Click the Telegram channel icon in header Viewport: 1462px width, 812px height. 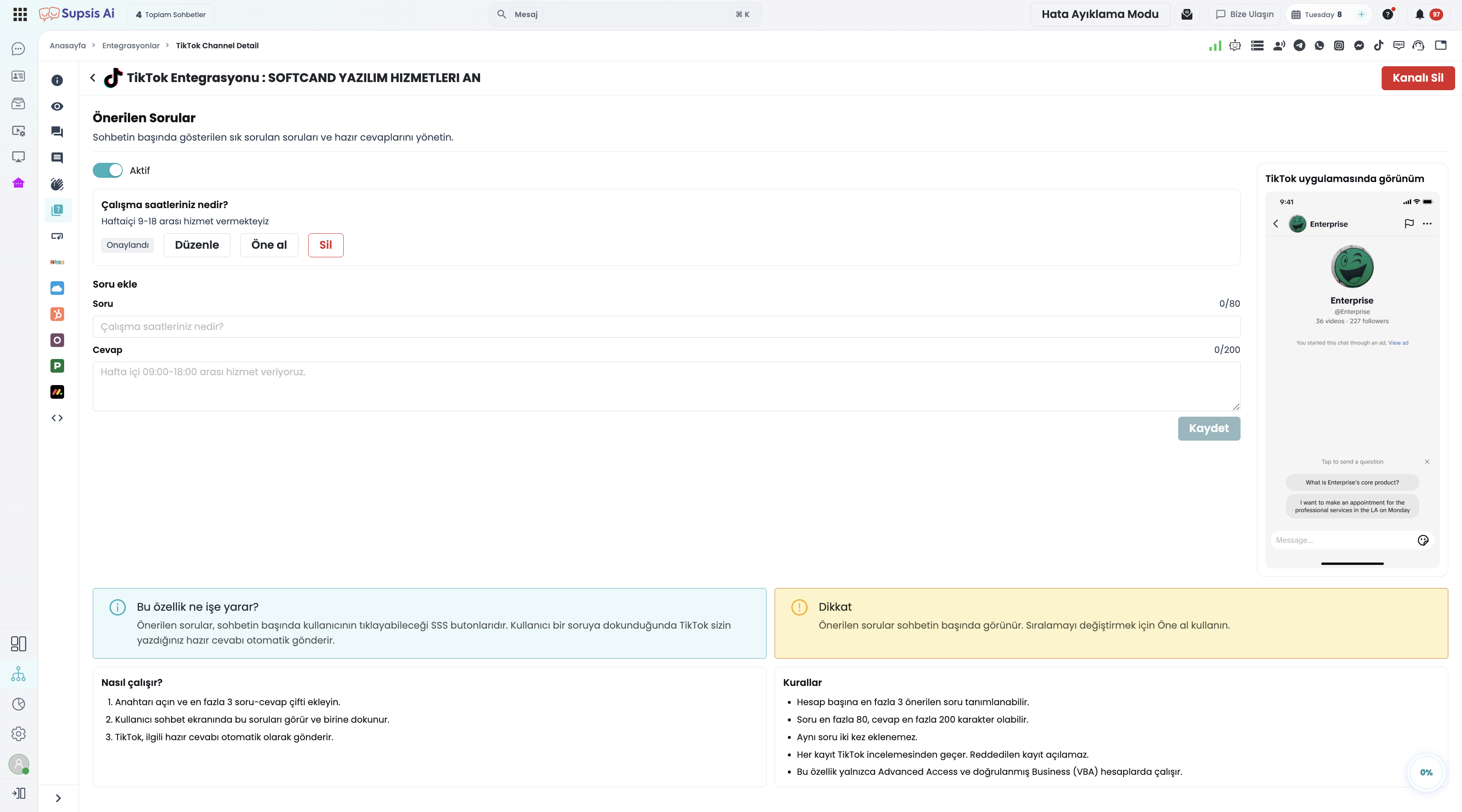pyautogui.click(x=1299, y=45)
